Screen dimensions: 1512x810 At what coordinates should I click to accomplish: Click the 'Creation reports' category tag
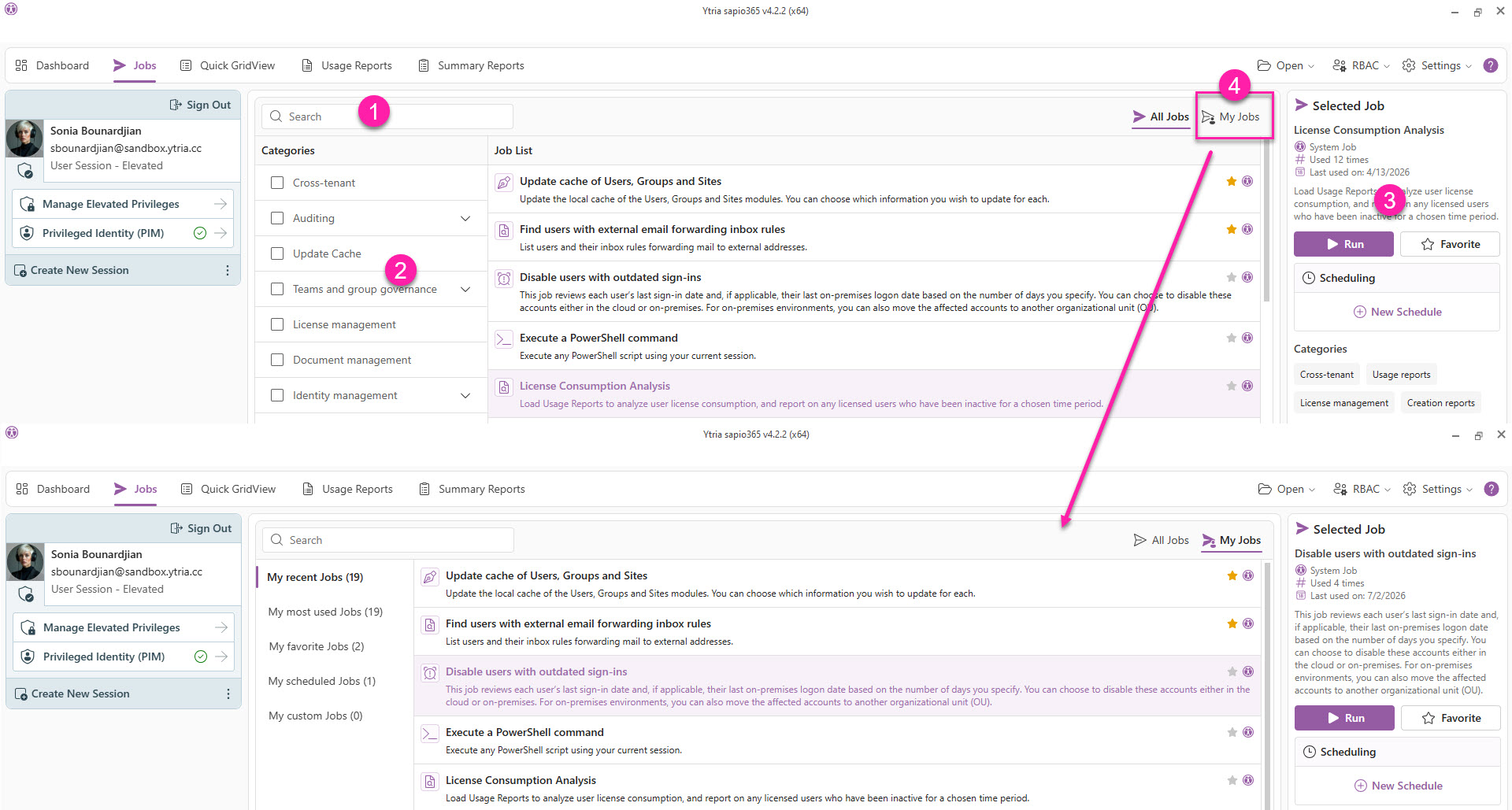(x=1440, y=403)
